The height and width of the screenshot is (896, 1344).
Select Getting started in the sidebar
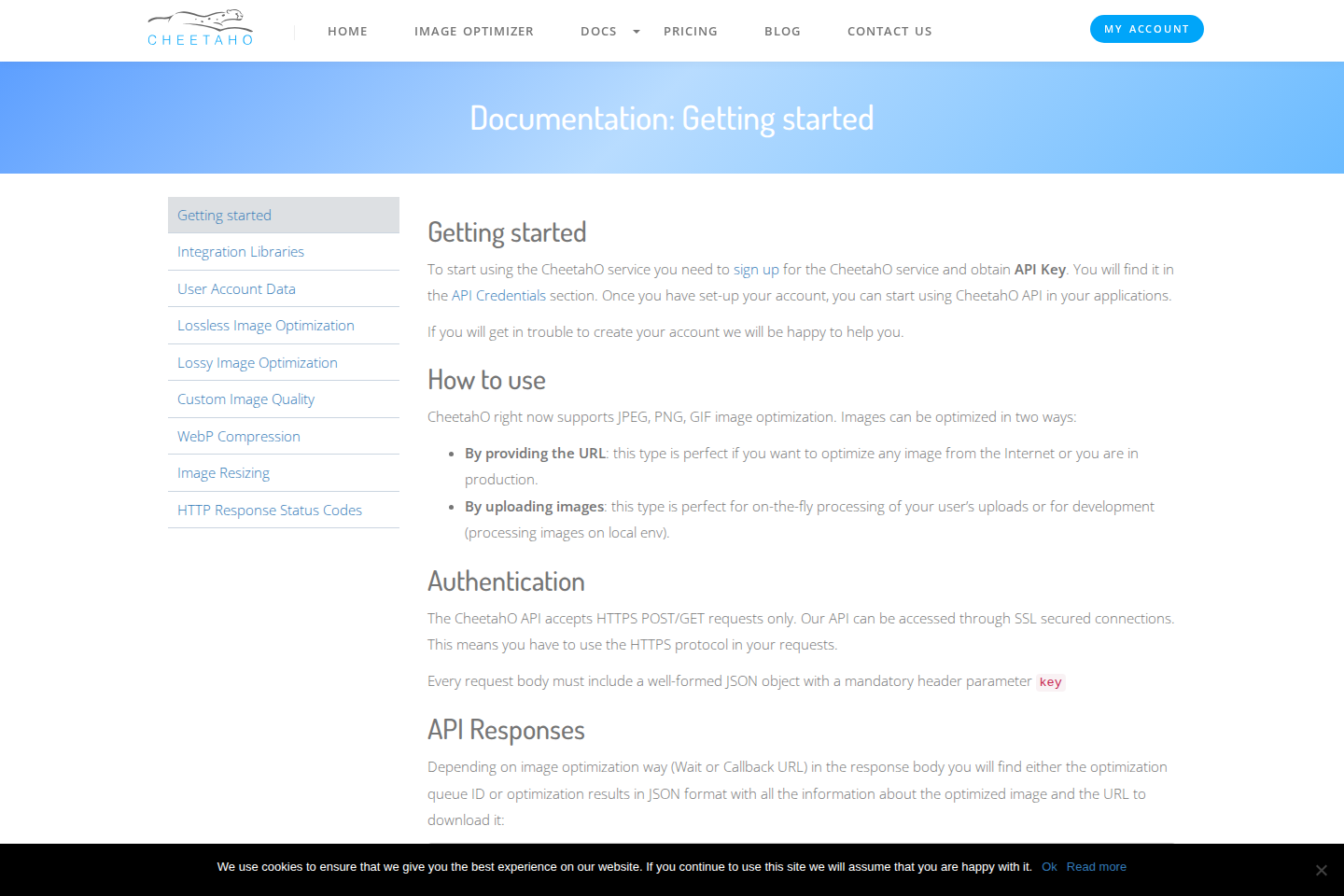click(x=224, y=215)
